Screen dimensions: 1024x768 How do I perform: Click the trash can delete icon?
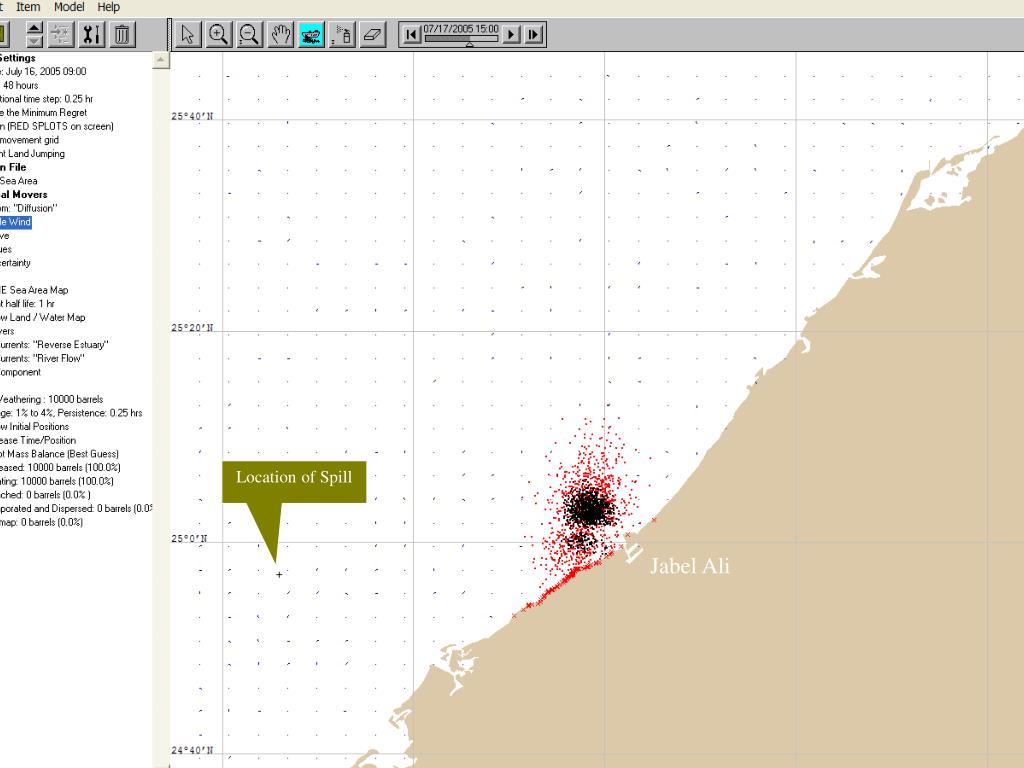click(122, 35)
